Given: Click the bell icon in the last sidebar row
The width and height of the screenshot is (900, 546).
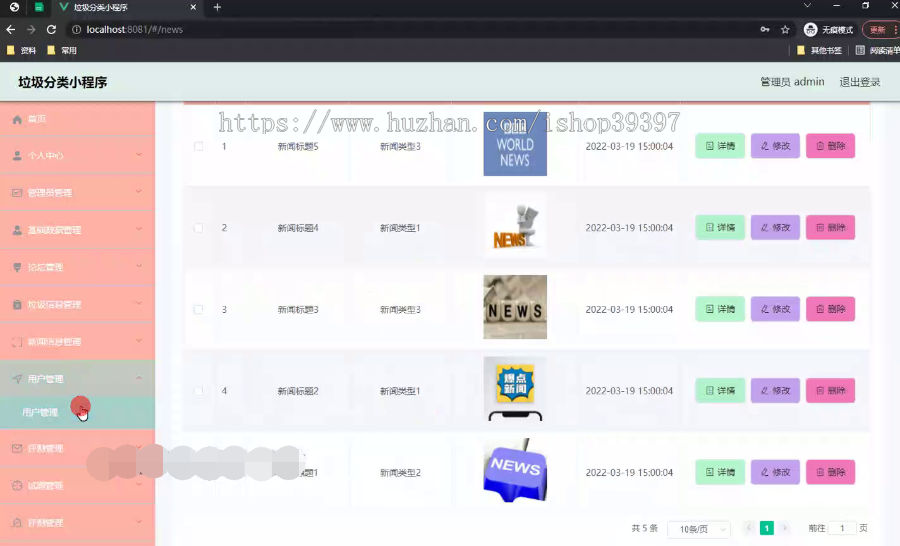Looking at the screenshot, I should coord(17,523).
